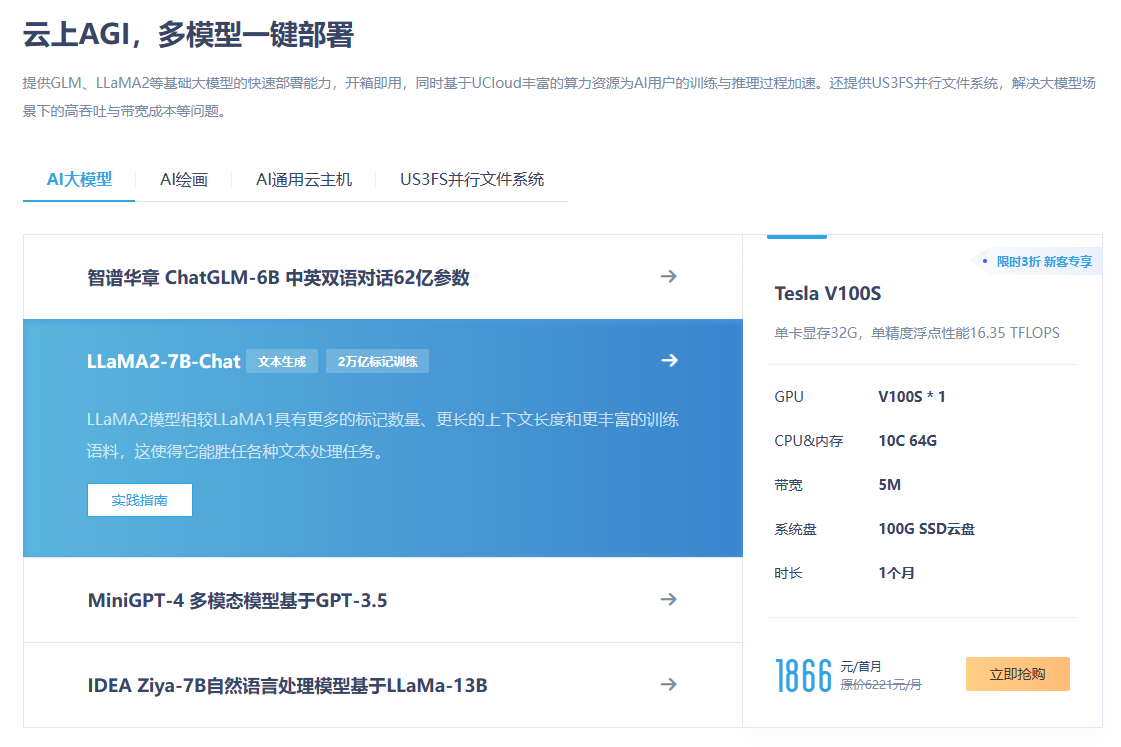Image resolution: width=1121 pixels, height=747 pixels.
Task: Select the 100G SSD云盘 value
Action: (927, 529)
